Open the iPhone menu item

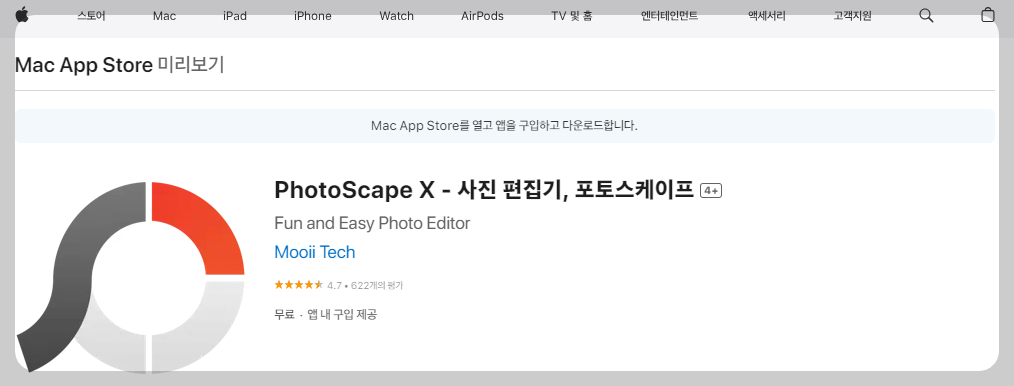(x=312, y=16)
